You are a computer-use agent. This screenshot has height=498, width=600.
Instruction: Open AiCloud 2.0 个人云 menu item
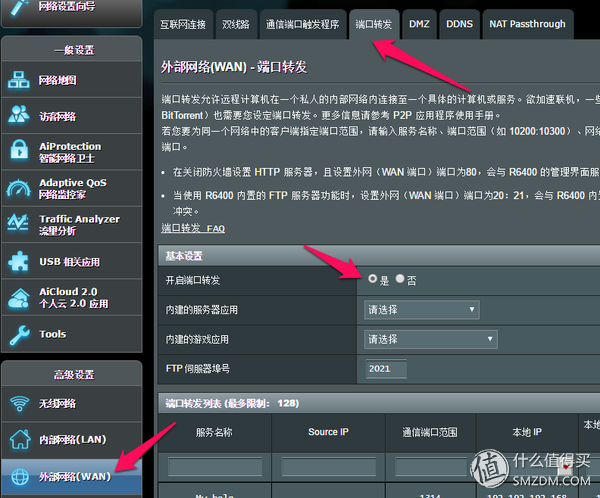coord(72,297)
